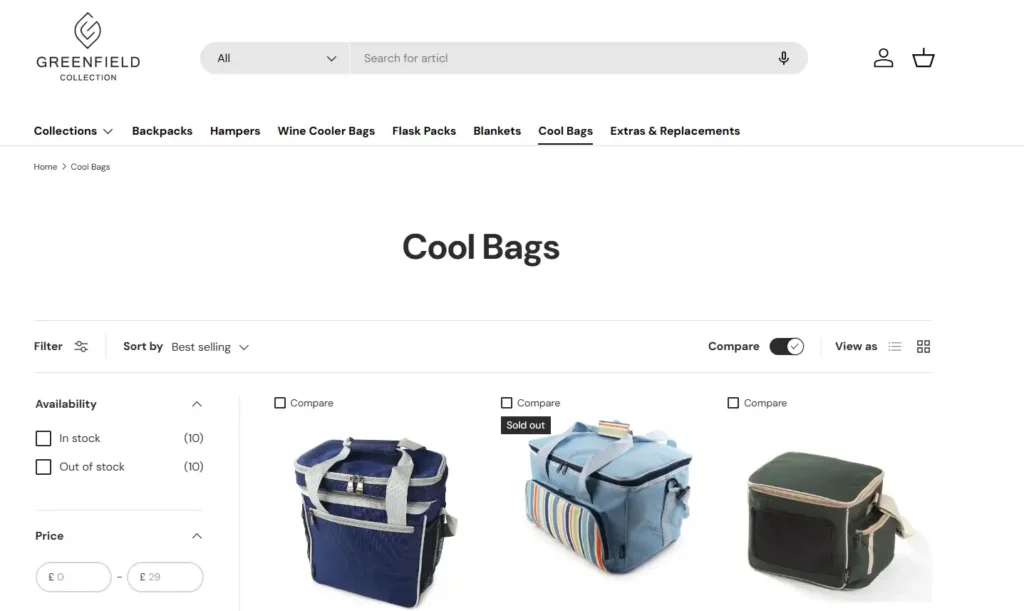Check the Out of stock filter
The height and width of the screenshot is (611, 1024).
pos(43,467)
